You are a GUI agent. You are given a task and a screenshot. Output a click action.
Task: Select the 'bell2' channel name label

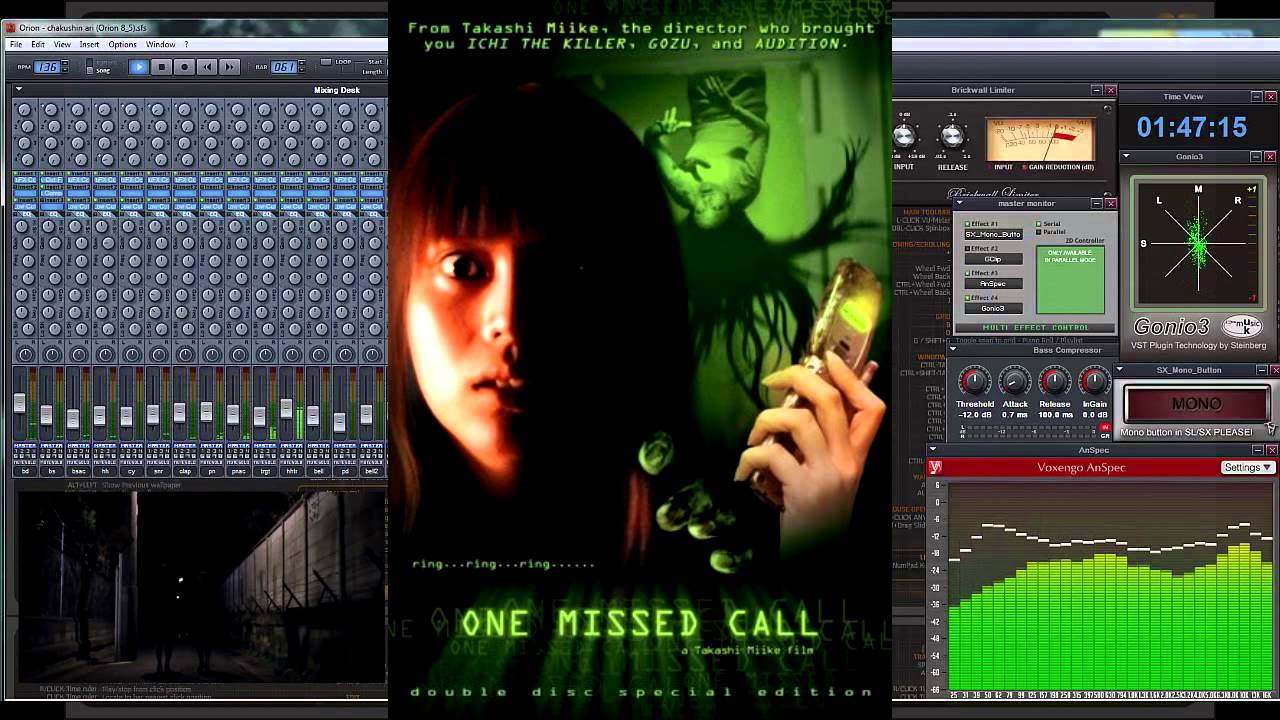click(372, 470)
